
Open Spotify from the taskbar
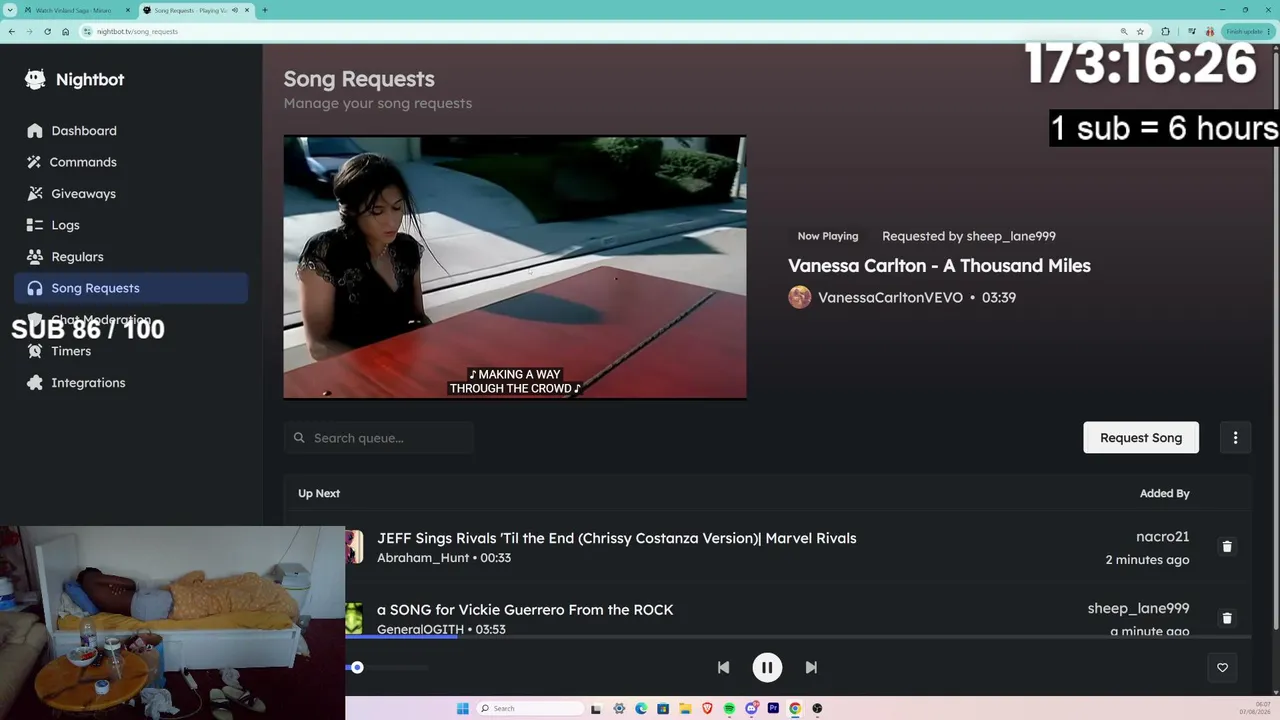(x=729, y=708)
